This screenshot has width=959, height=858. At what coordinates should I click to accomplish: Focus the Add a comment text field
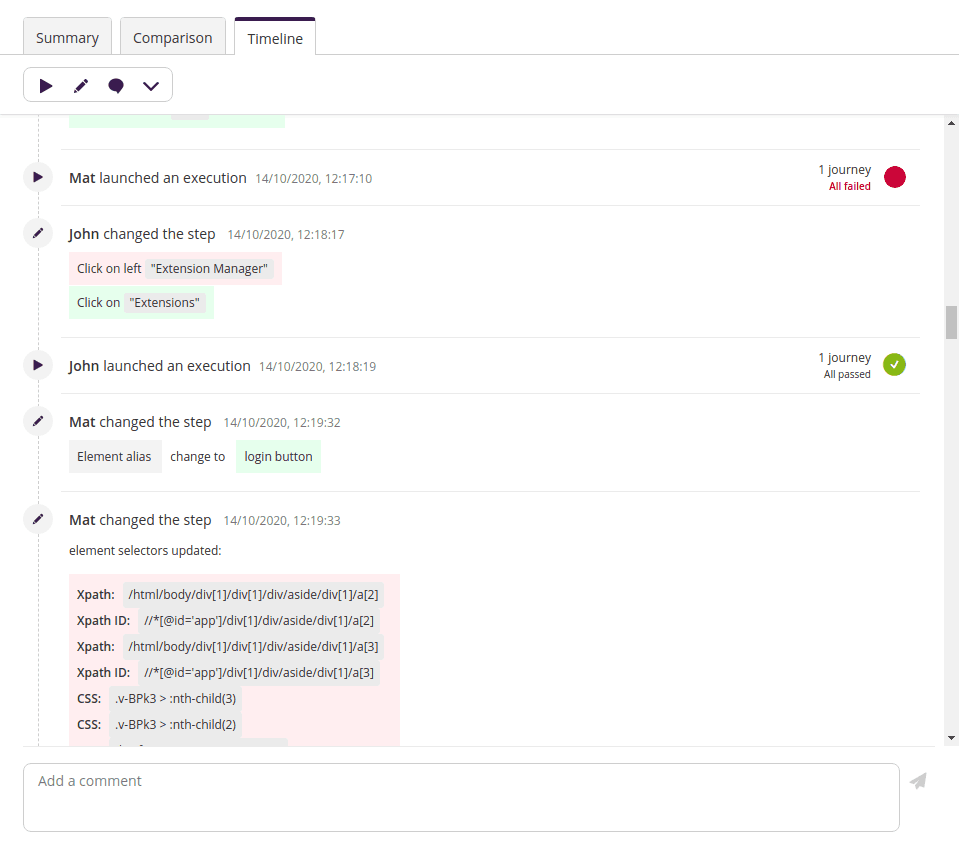(x=461, y=797)
